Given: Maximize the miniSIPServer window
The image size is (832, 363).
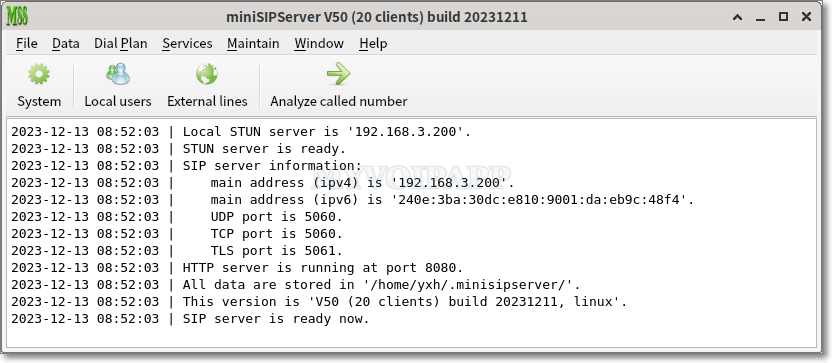Looking at the screenshot, I should pos(783,17).
